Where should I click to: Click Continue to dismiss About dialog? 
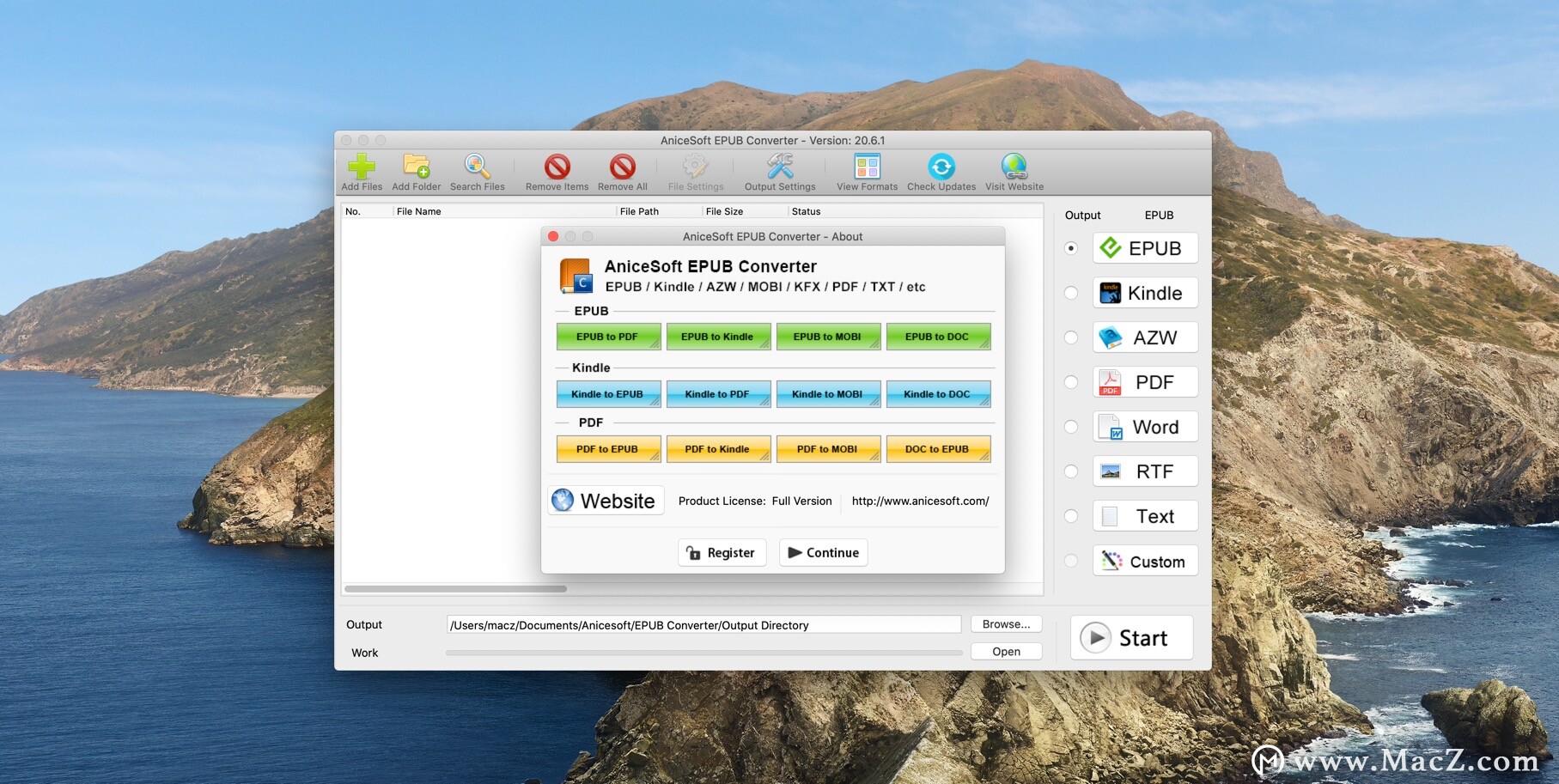823,553
